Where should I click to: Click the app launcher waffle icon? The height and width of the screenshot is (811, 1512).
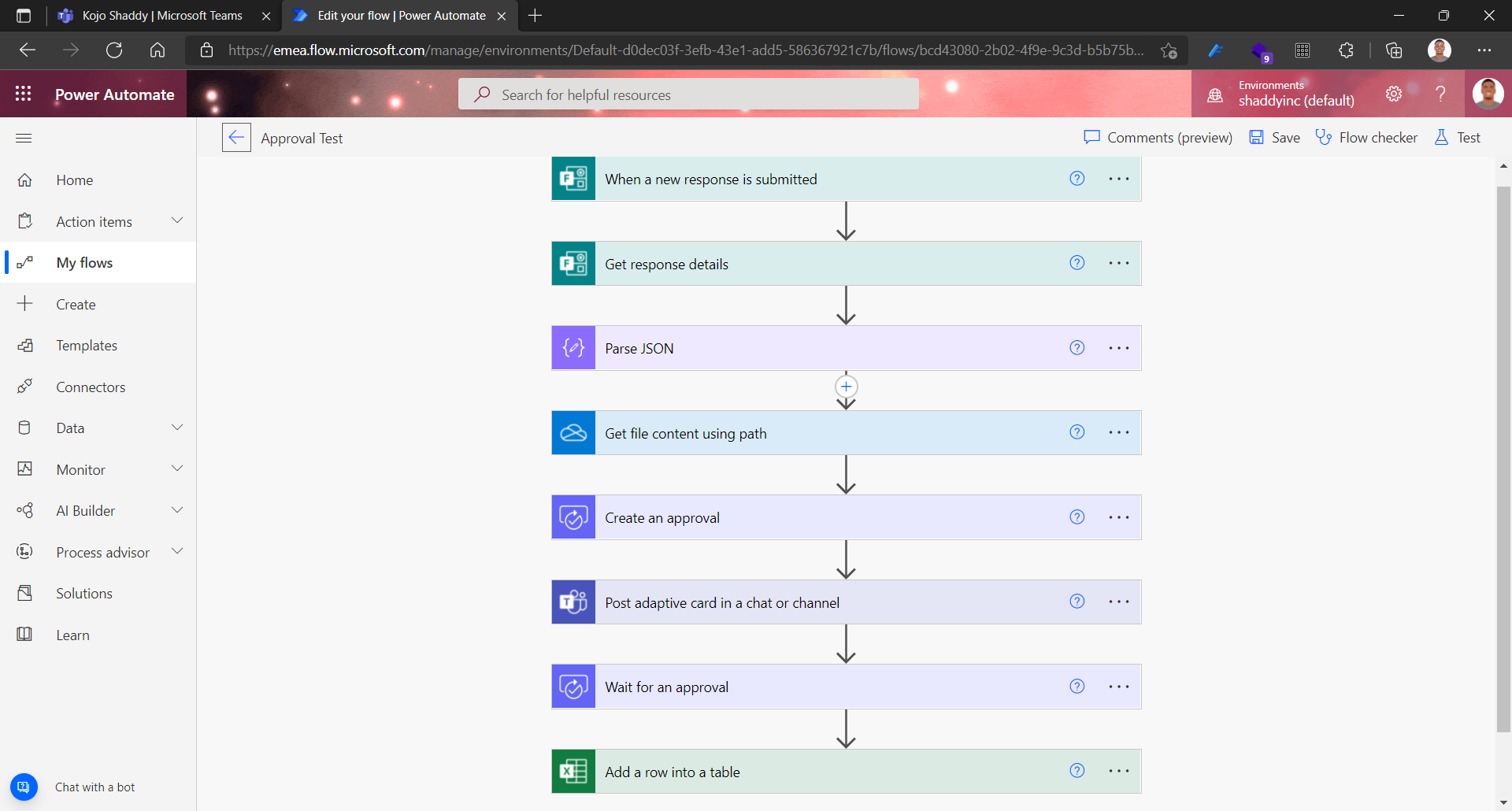tap(23, 93)
